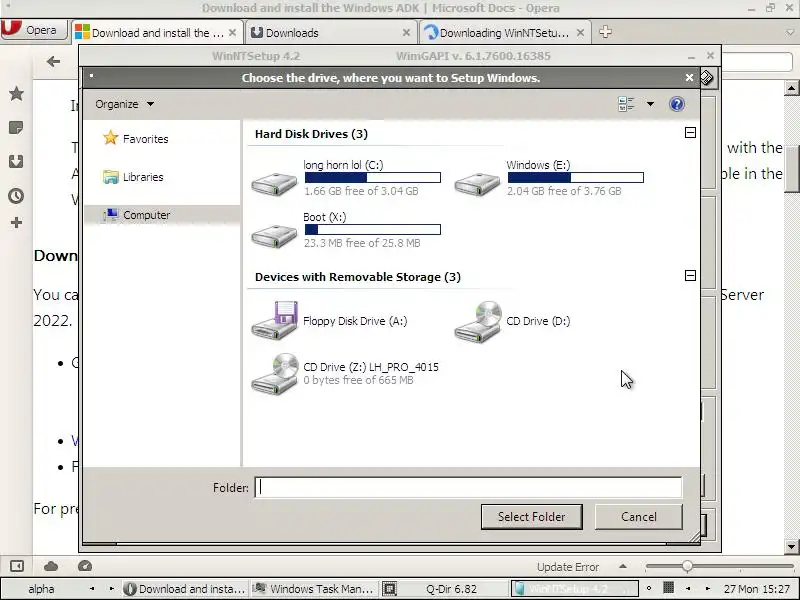Close the Downloads tab

click(x=406, y=33)
